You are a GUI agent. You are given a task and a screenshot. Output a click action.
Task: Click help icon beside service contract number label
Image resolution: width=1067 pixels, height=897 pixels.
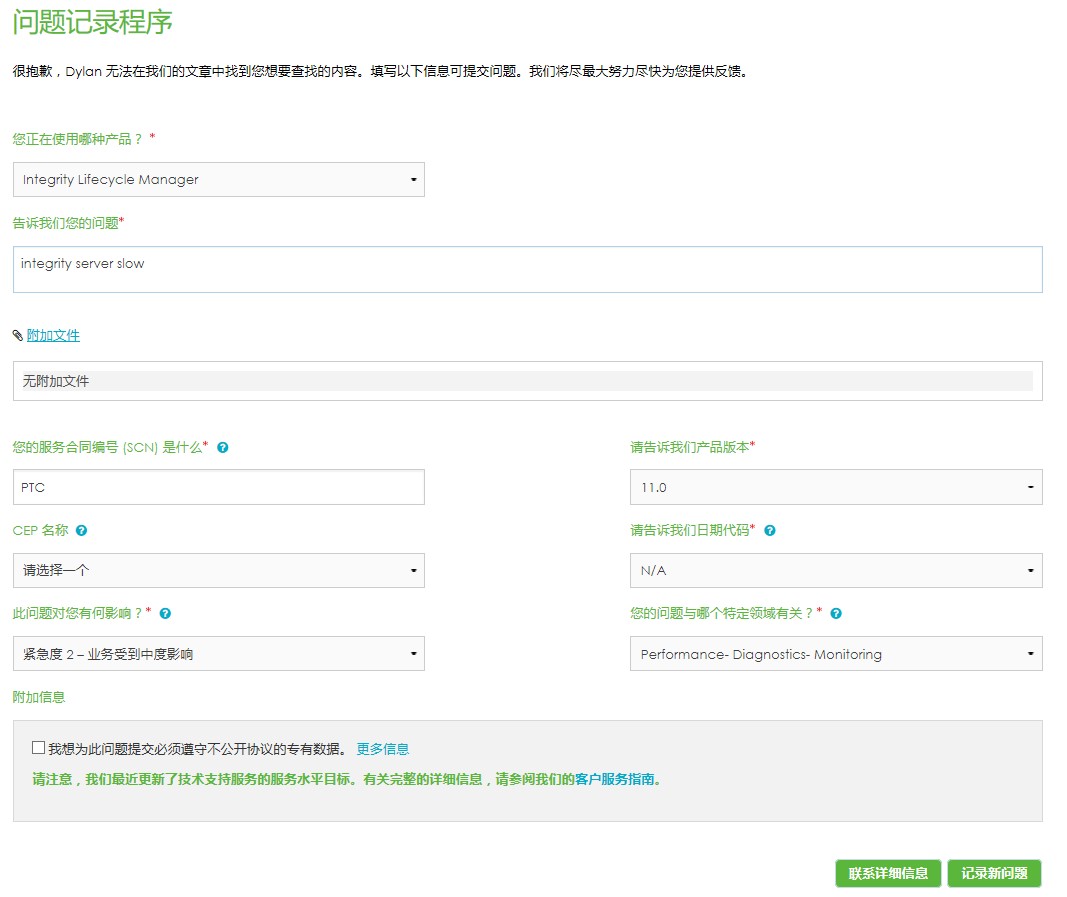click(223, 448)
